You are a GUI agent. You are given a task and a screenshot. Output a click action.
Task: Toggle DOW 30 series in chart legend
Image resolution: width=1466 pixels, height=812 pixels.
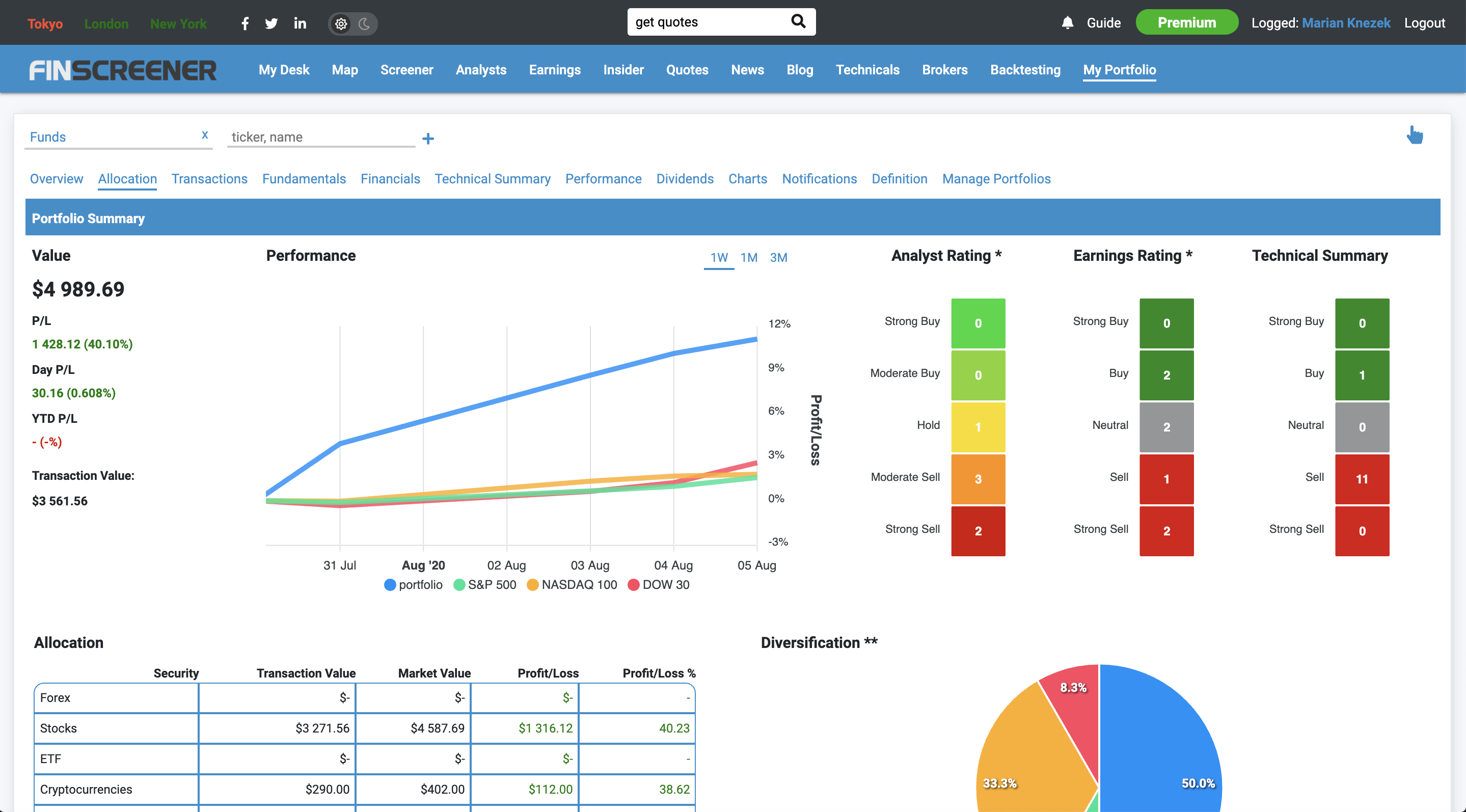(659, 584)
